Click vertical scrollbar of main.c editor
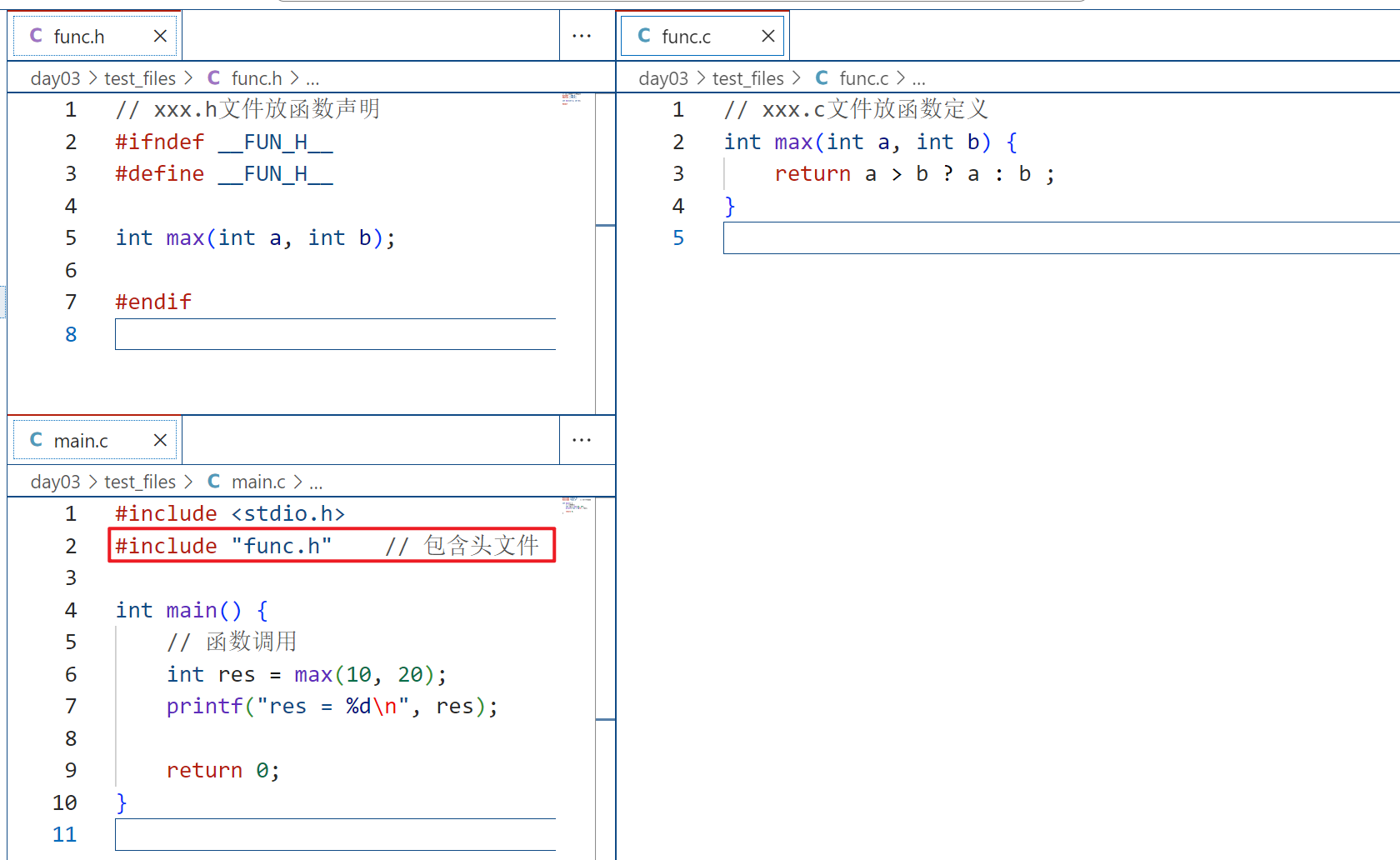The image size is (1400, 860). (605, 678)
